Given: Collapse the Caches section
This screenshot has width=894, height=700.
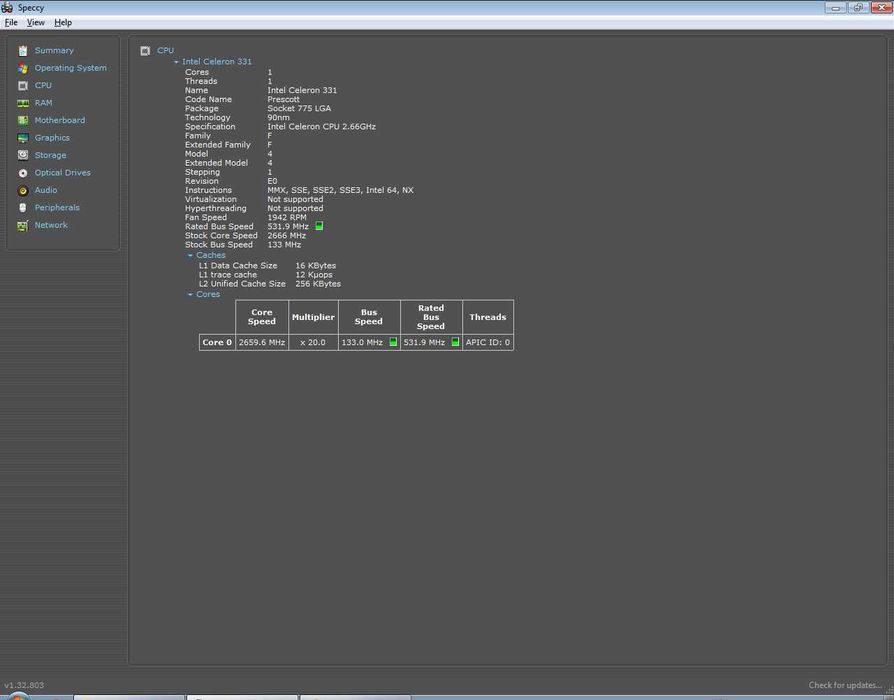Looking at the screenshot, I should pos(190,256).
